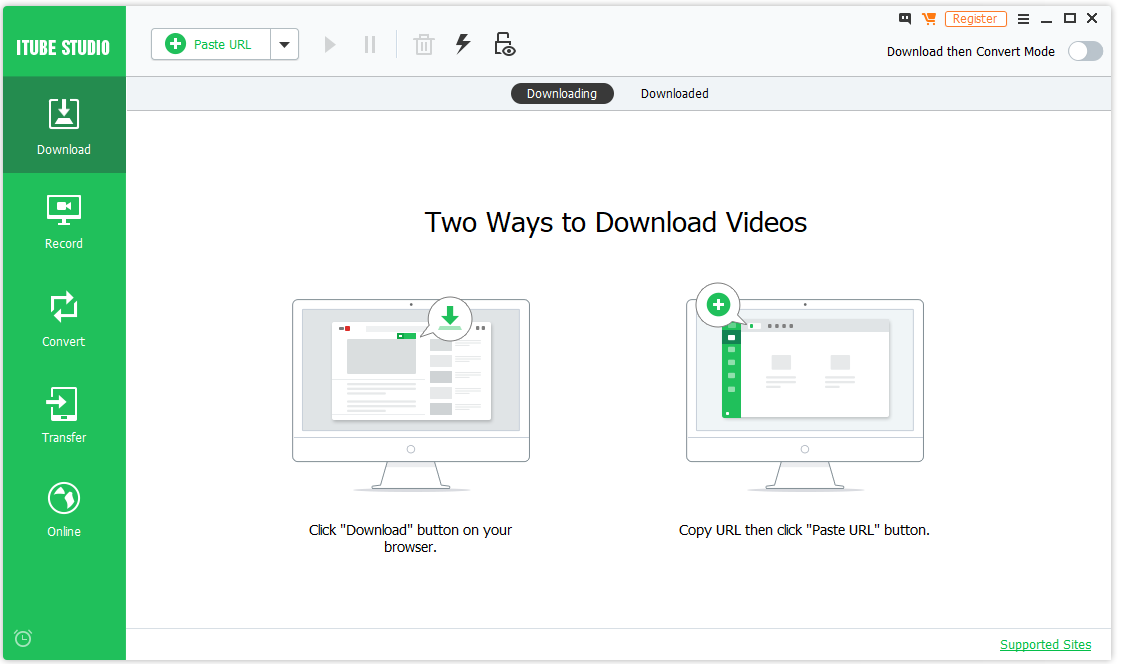Viewport: 1121px width, 664px height.
Task: Go to the Convert section
Action: [x=64, y=319]
